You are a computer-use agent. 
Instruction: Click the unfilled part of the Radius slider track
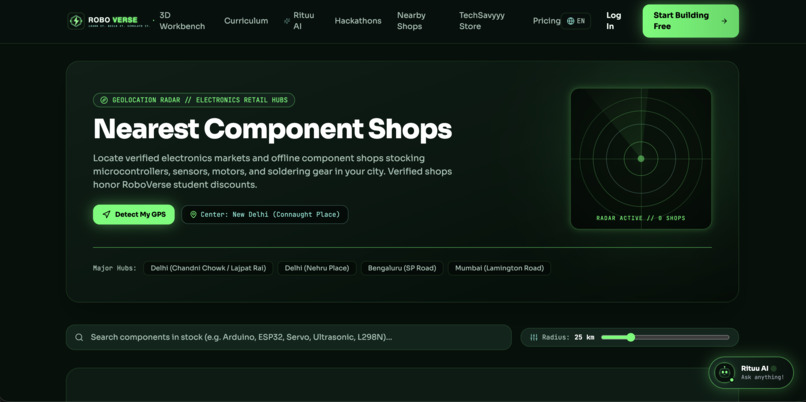[x=682, y=338]
